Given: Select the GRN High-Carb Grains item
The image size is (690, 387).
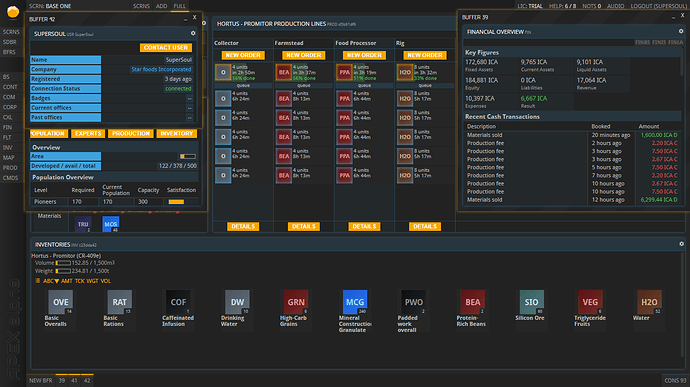Looking at the screenshot, I should click(x=296, y=302).
